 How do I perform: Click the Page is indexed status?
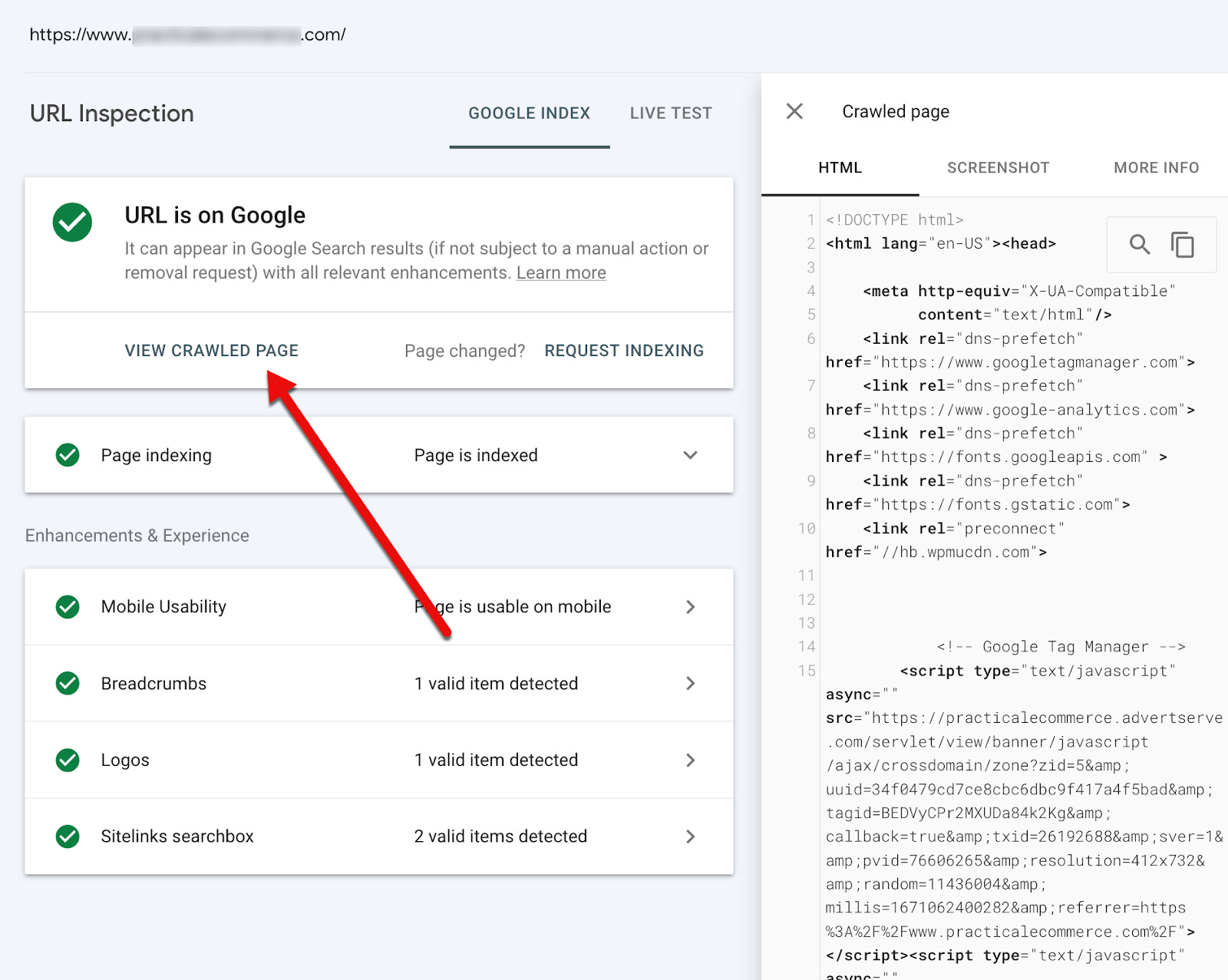click(476, 455)
